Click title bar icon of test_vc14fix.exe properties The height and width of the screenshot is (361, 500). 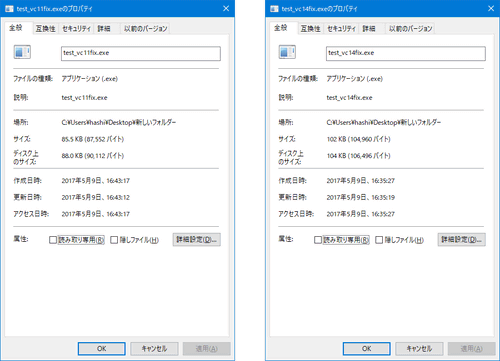[274, 9]
